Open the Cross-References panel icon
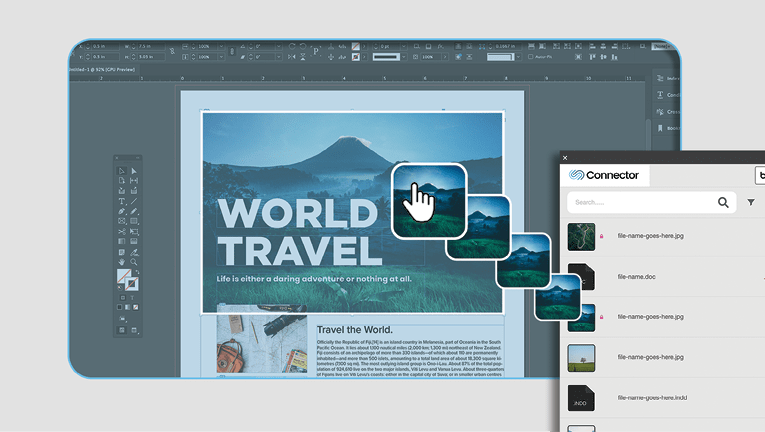 coord(661,111)
